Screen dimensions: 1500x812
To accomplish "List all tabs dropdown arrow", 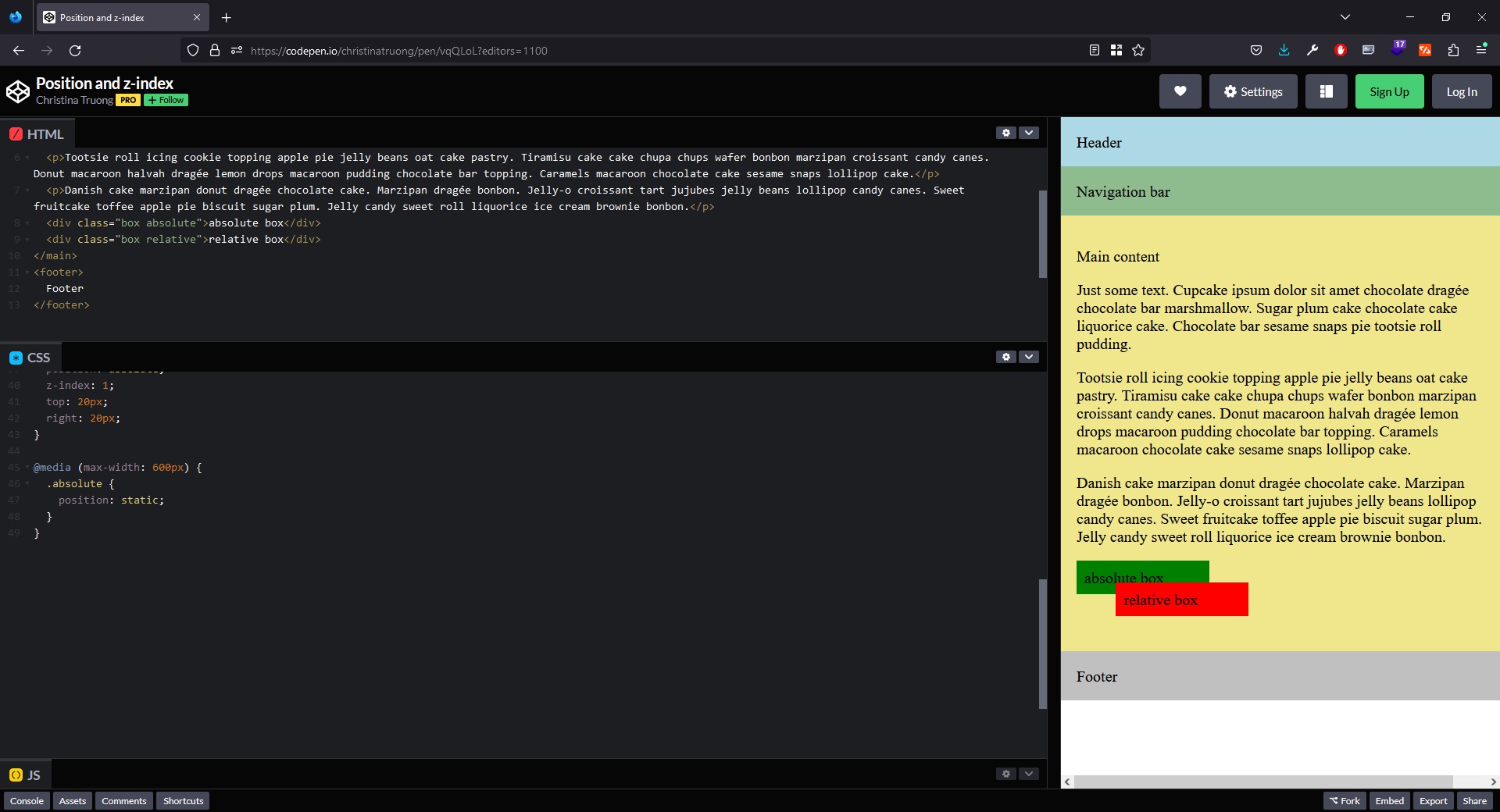I will (x=1345, y=17).
